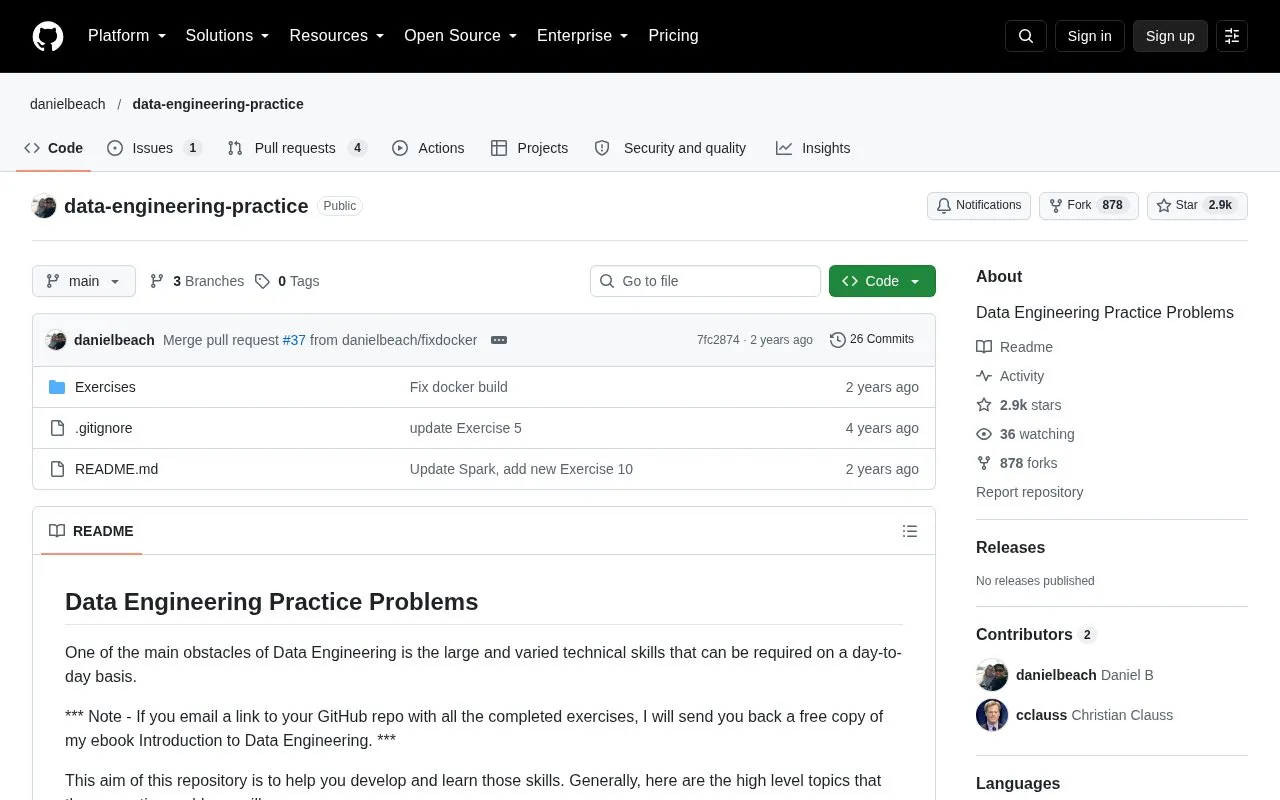The image size is (1280, 800).
Task: Switch to the Actions tab
Action: [x=428, y=148]
